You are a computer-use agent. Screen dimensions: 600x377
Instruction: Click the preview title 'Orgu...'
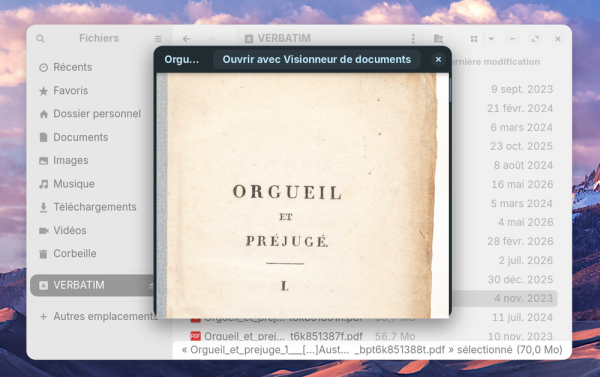[181, 60]
